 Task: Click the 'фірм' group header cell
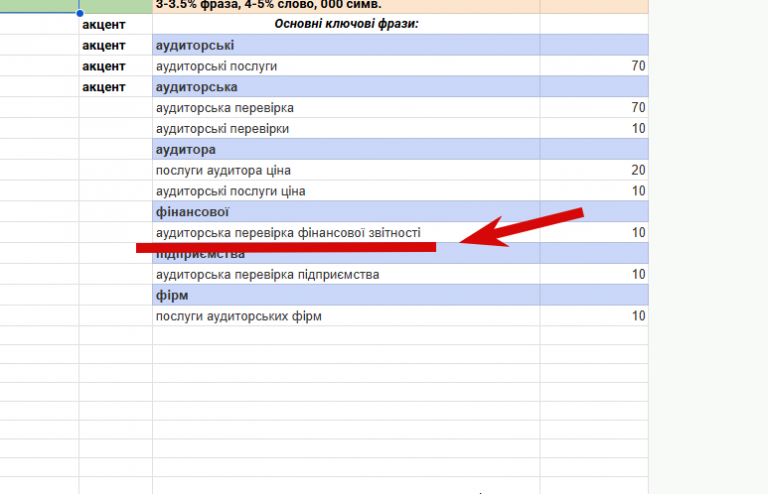[346, 295]
